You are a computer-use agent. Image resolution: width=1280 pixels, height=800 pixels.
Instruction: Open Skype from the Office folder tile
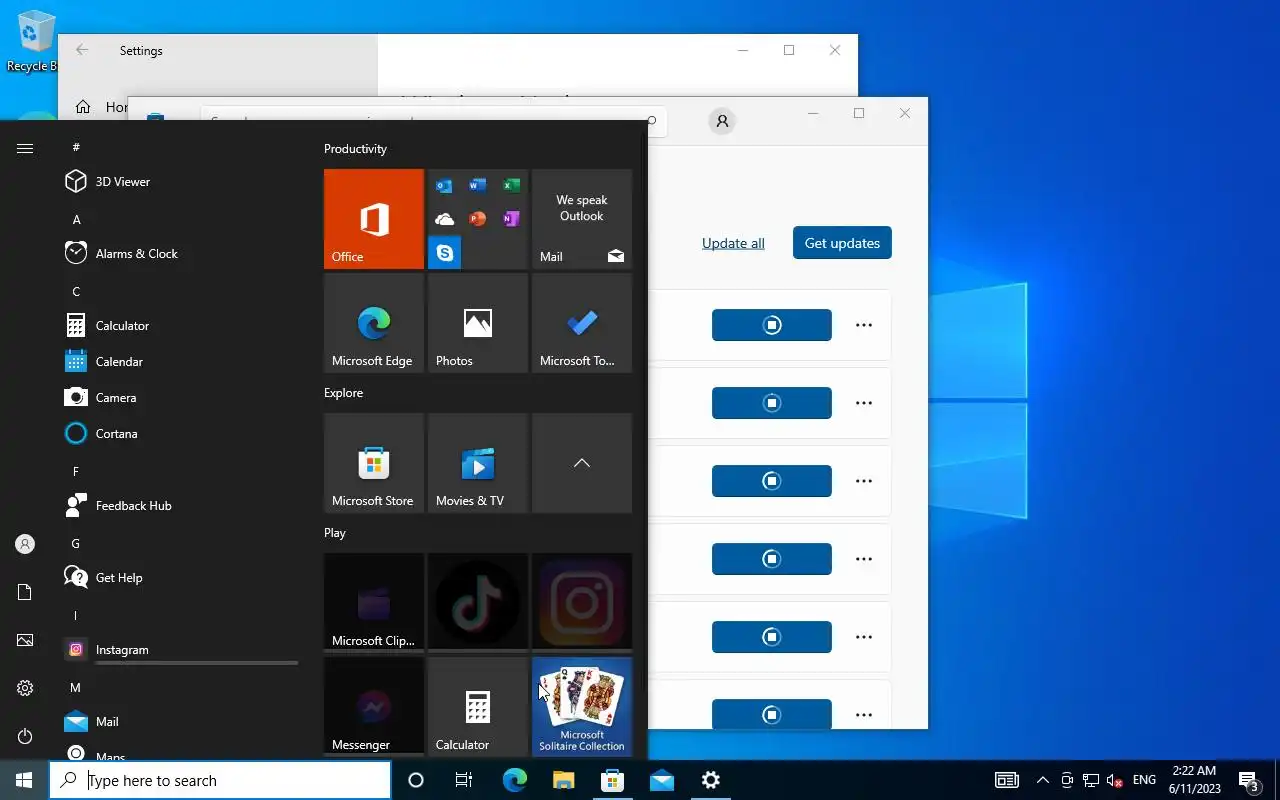445,253
